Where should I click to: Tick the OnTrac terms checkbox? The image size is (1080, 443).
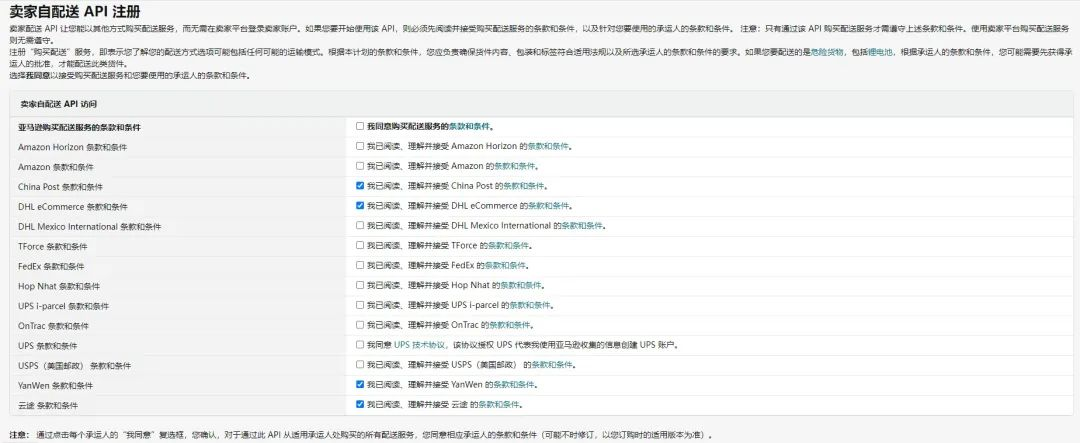pyautogui.click(x=360, y=325)
